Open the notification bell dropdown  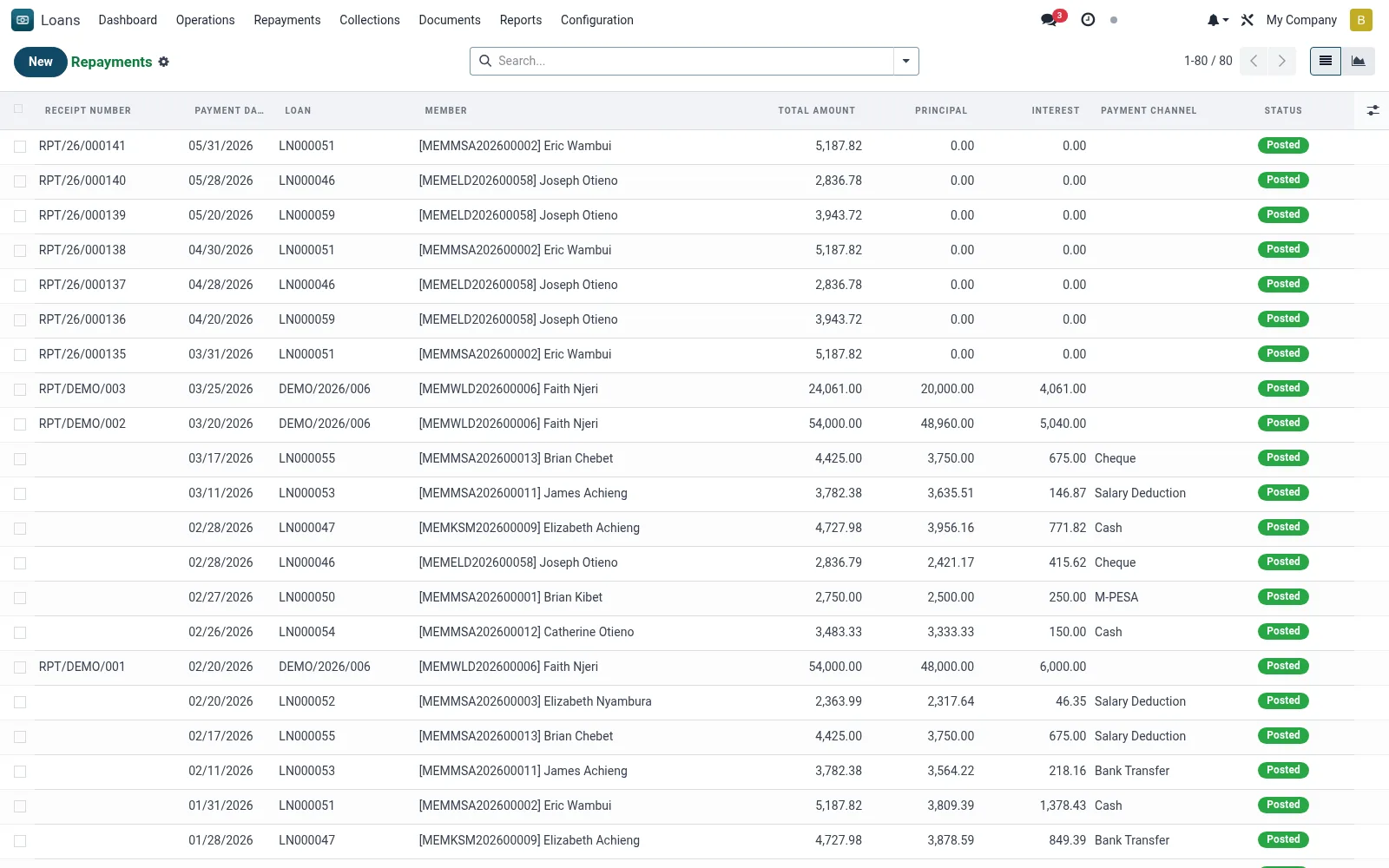click(x=1217, y=19)
